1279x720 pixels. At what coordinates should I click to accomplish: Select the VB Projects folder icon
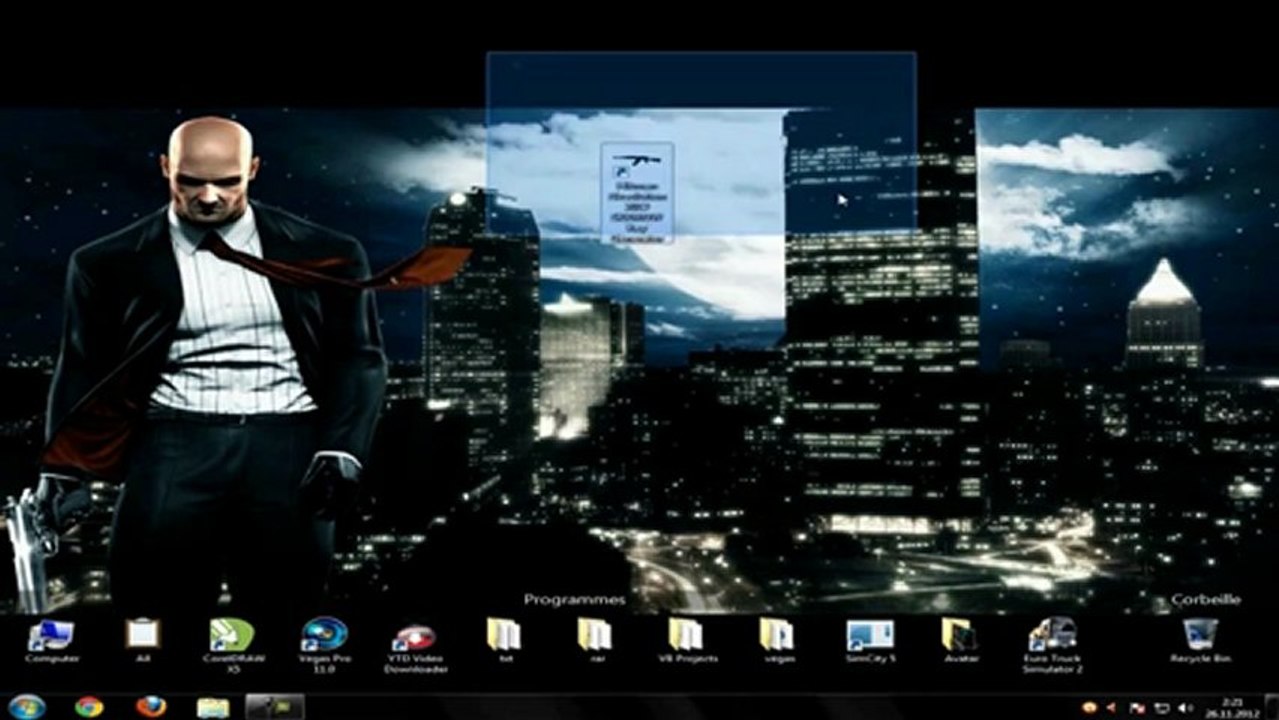(x=686, y=641)
